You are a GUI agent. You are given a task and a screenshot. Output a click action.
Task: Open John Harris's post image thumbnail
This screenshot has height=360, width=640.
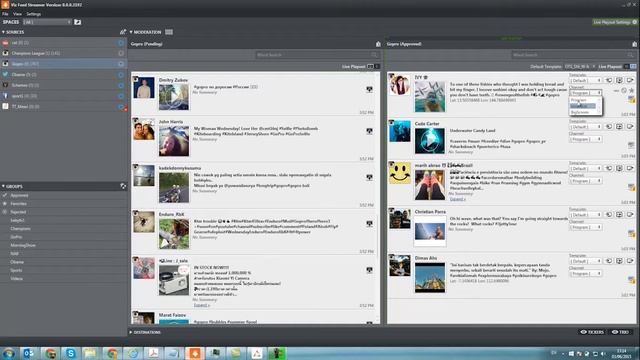174,141
